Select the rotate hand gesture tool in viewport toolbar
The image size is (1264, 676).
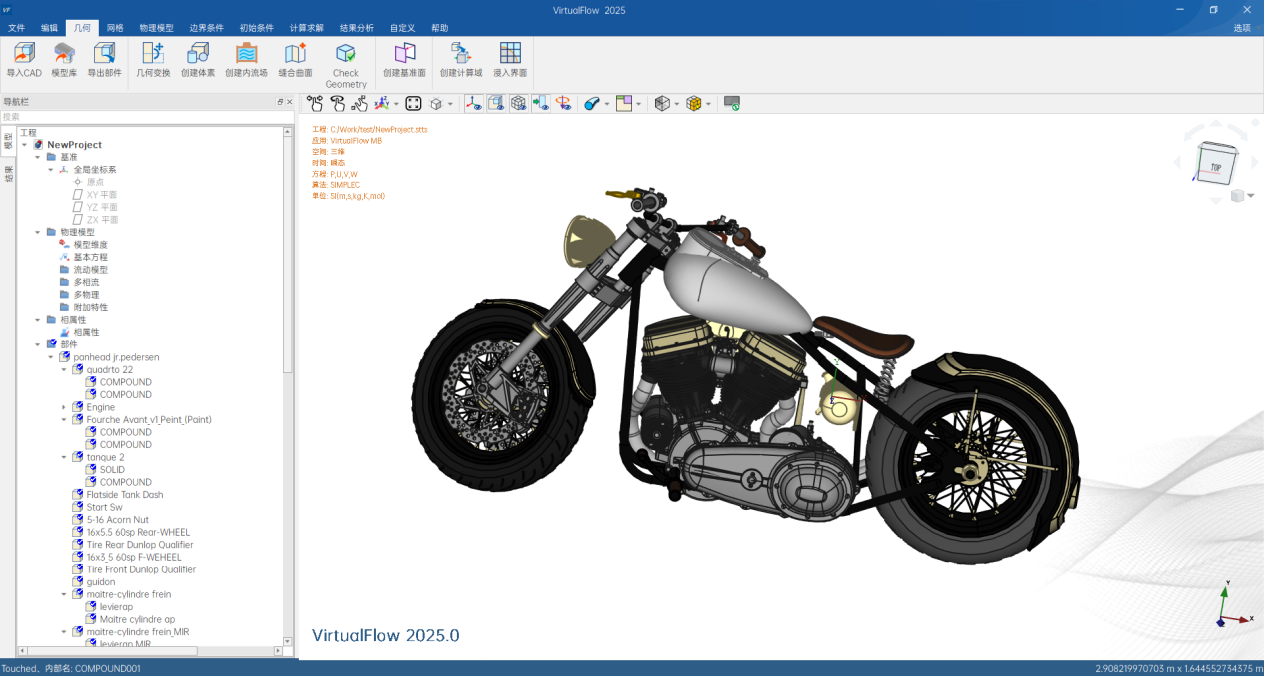(x=337, y=103)
